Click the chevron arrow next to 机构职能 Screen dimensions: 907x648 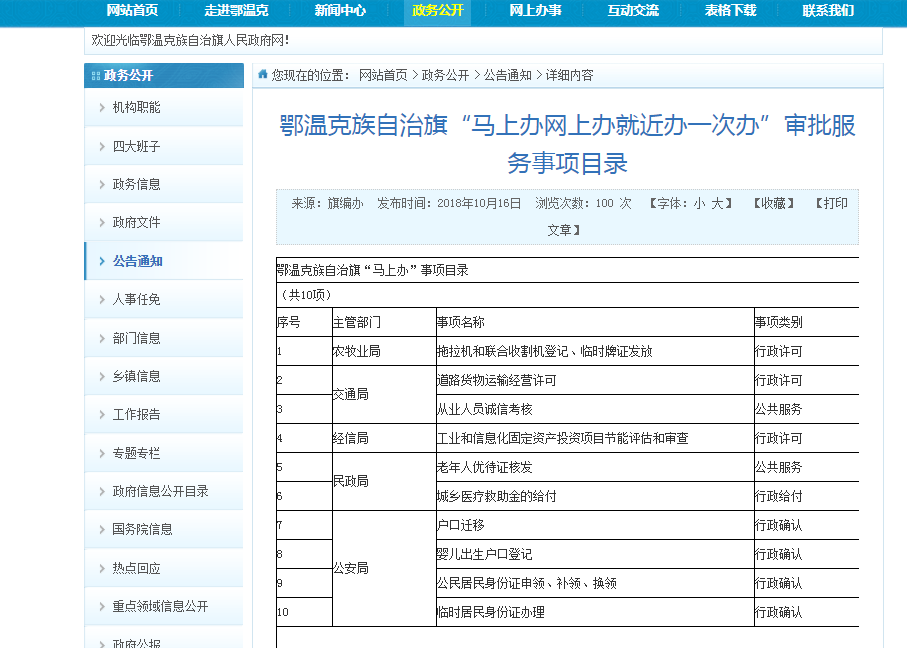[x=101, y=108]
